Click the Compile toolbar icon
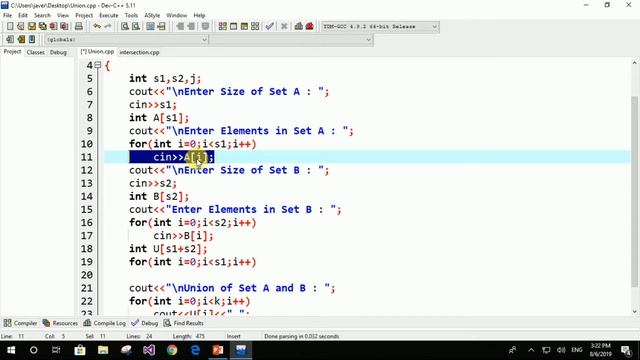 [x=222, y=27]
